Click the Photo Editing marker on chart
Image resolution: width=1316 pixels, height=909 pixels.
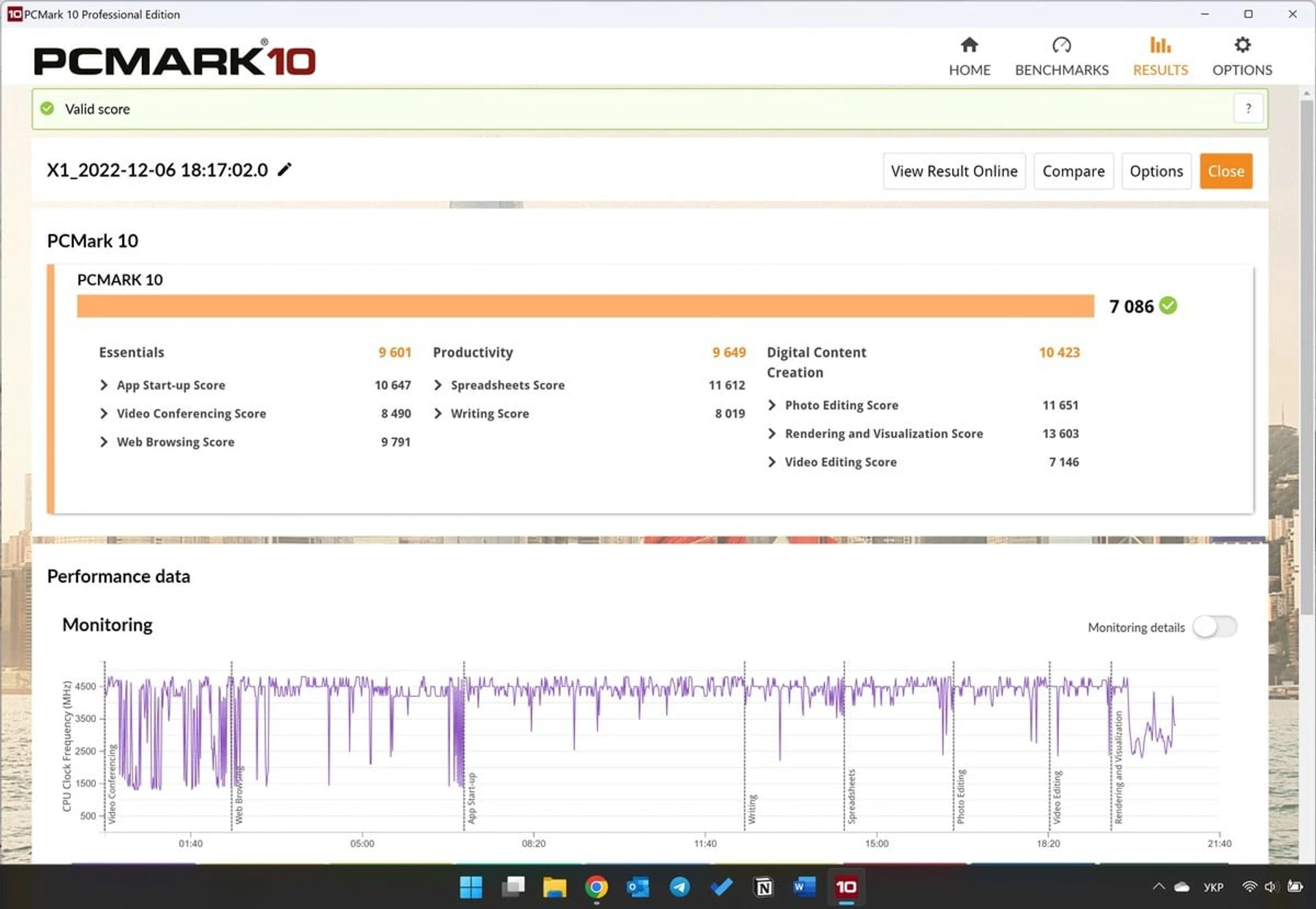pyautogui.click(x=961, y=797)
